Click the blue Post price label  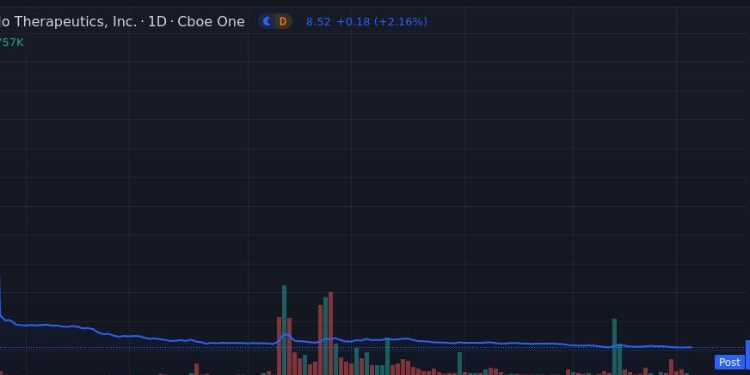coord(729,363)
